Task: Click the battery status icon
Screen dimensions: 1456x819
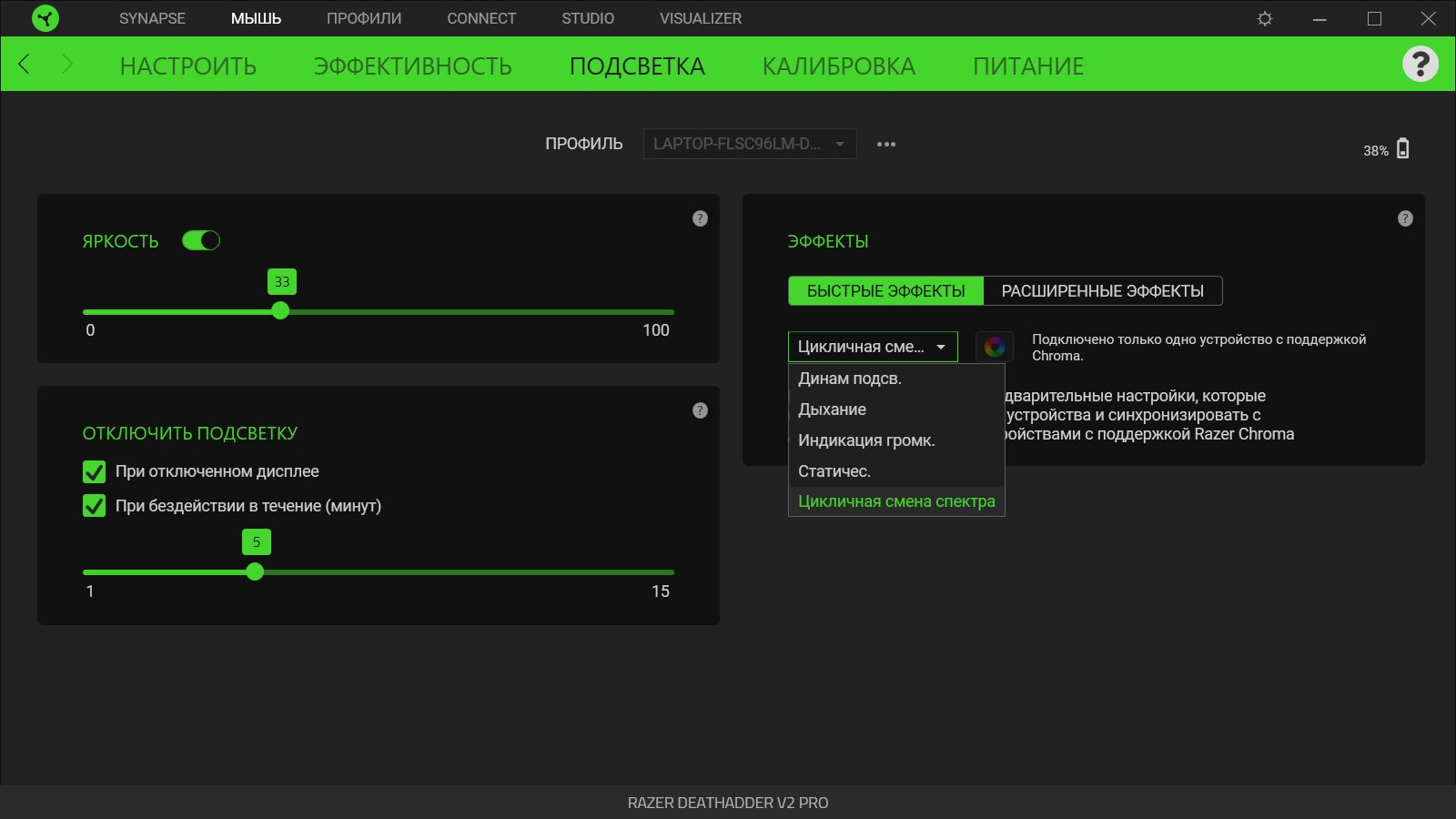Action: pos(1403,148)
